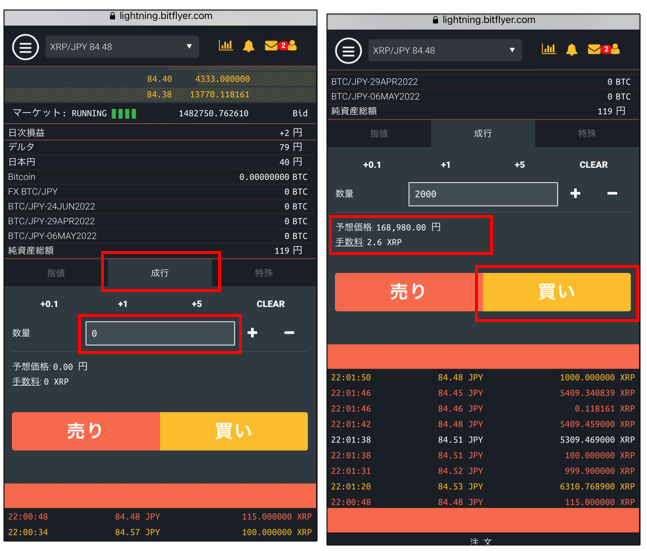
Task: Open user account icon in left screenshot
Action: click(292, 45)
